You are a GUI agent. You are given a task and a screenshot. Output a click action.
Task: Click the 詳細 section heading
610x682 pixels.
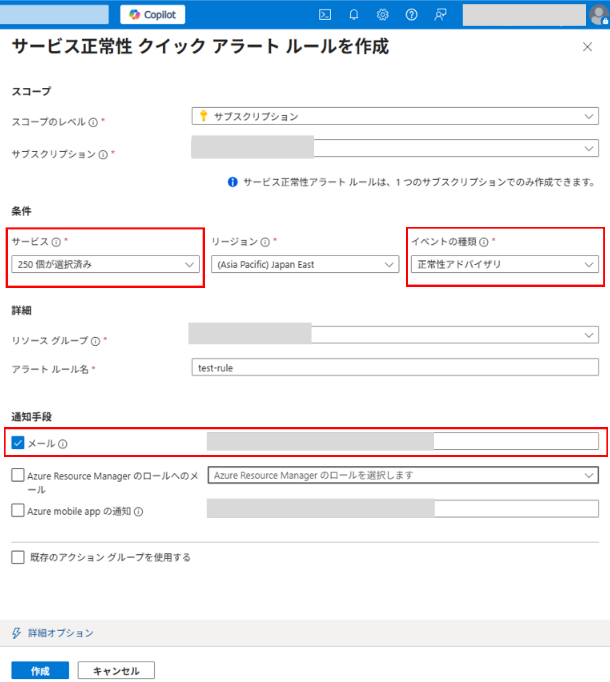21,311
